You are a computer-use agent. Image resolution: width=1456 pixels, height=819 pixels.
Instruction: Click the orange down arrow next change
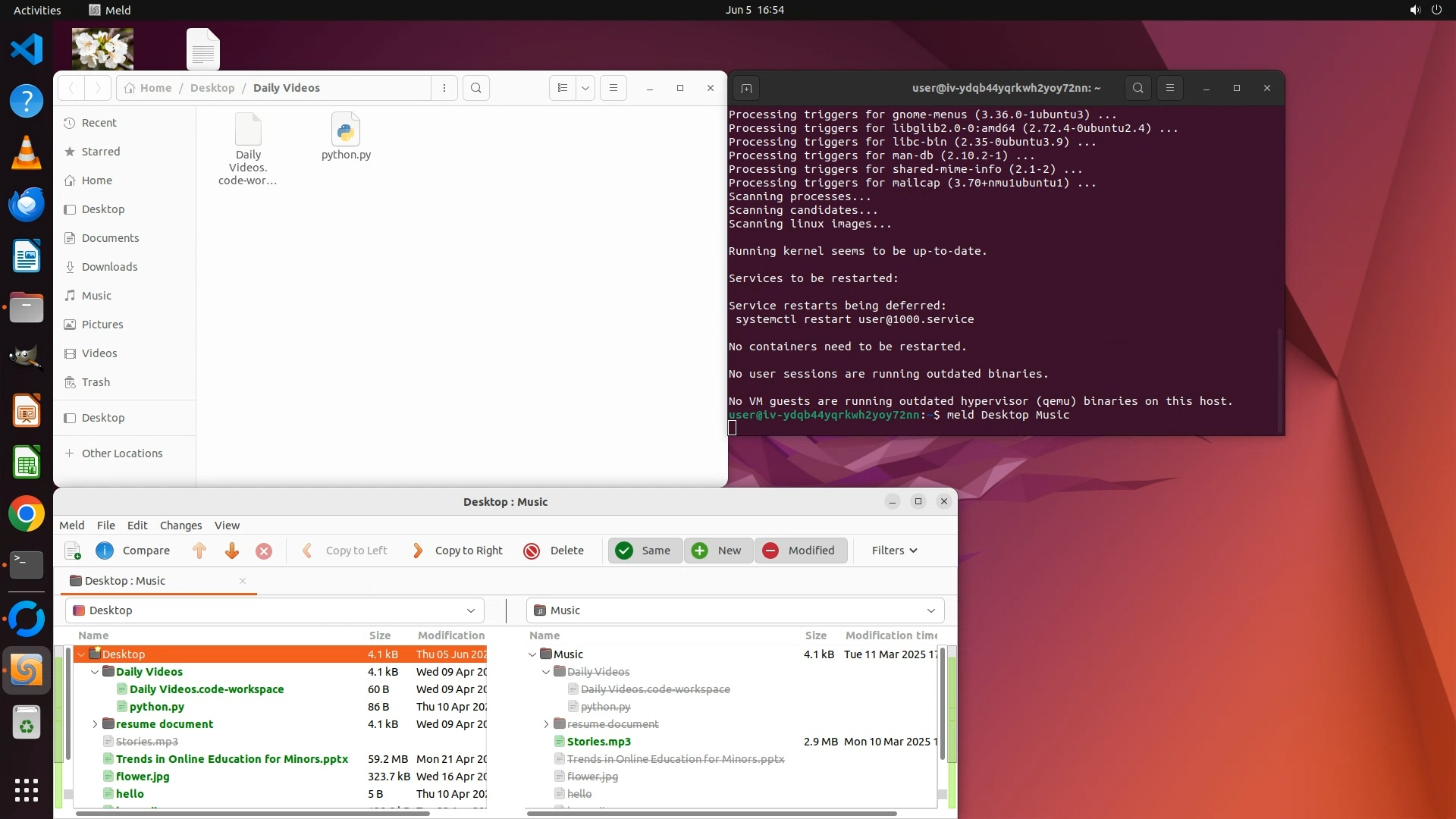232,551
